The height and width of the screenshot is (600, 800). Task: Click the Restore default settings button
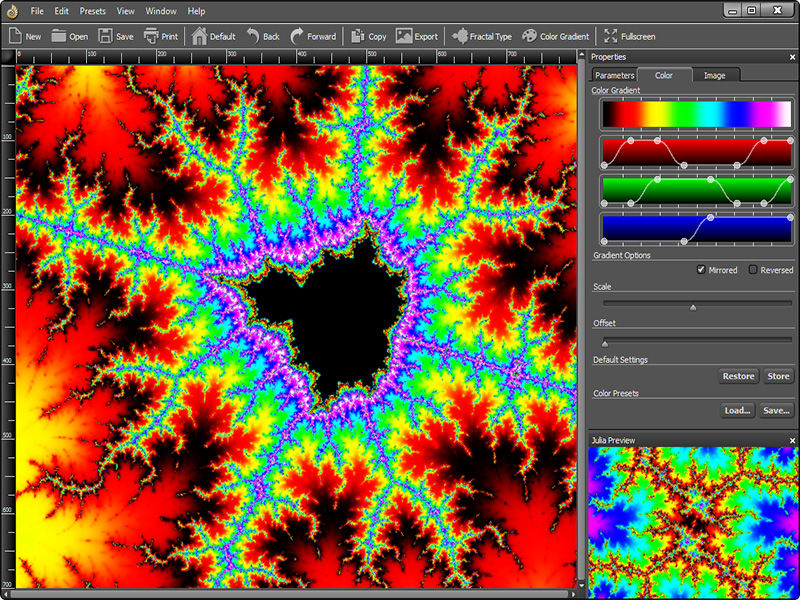click(x=738, y=377)
